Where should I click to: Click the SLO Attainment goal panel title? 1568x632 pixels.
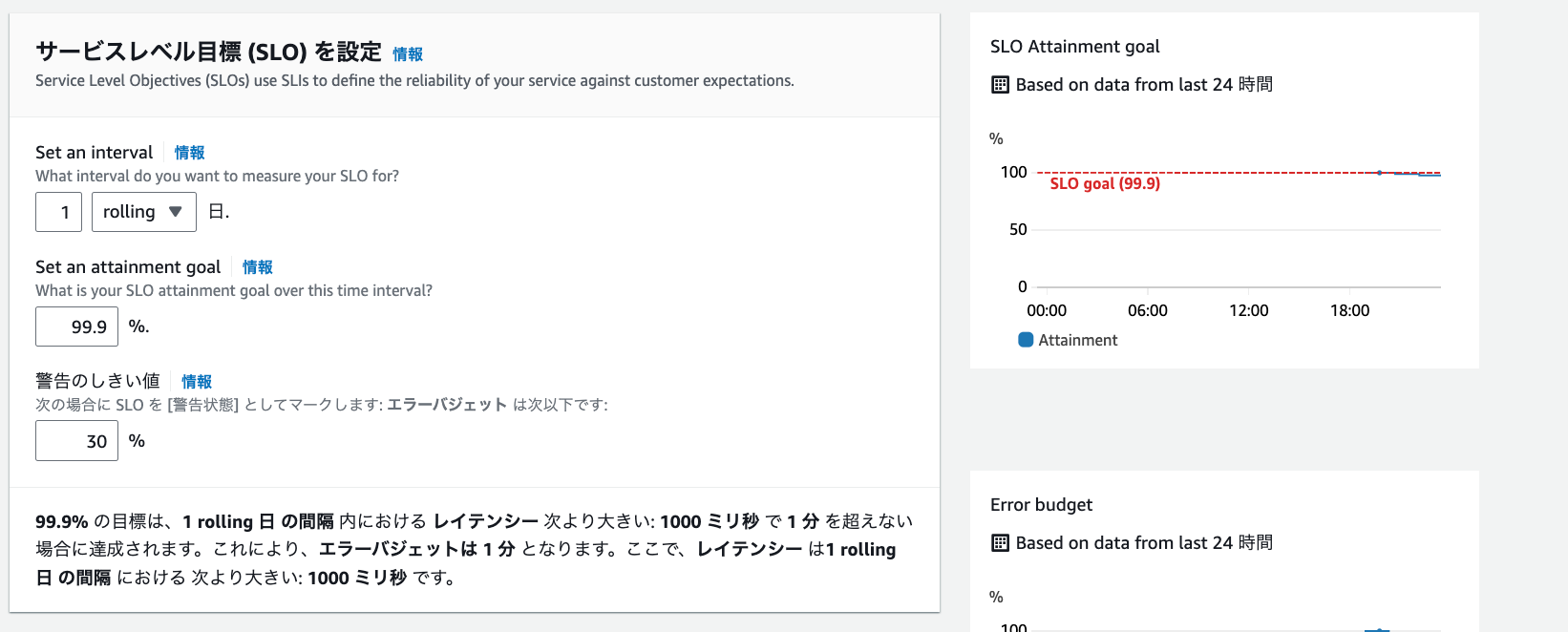click(1074, 47)
